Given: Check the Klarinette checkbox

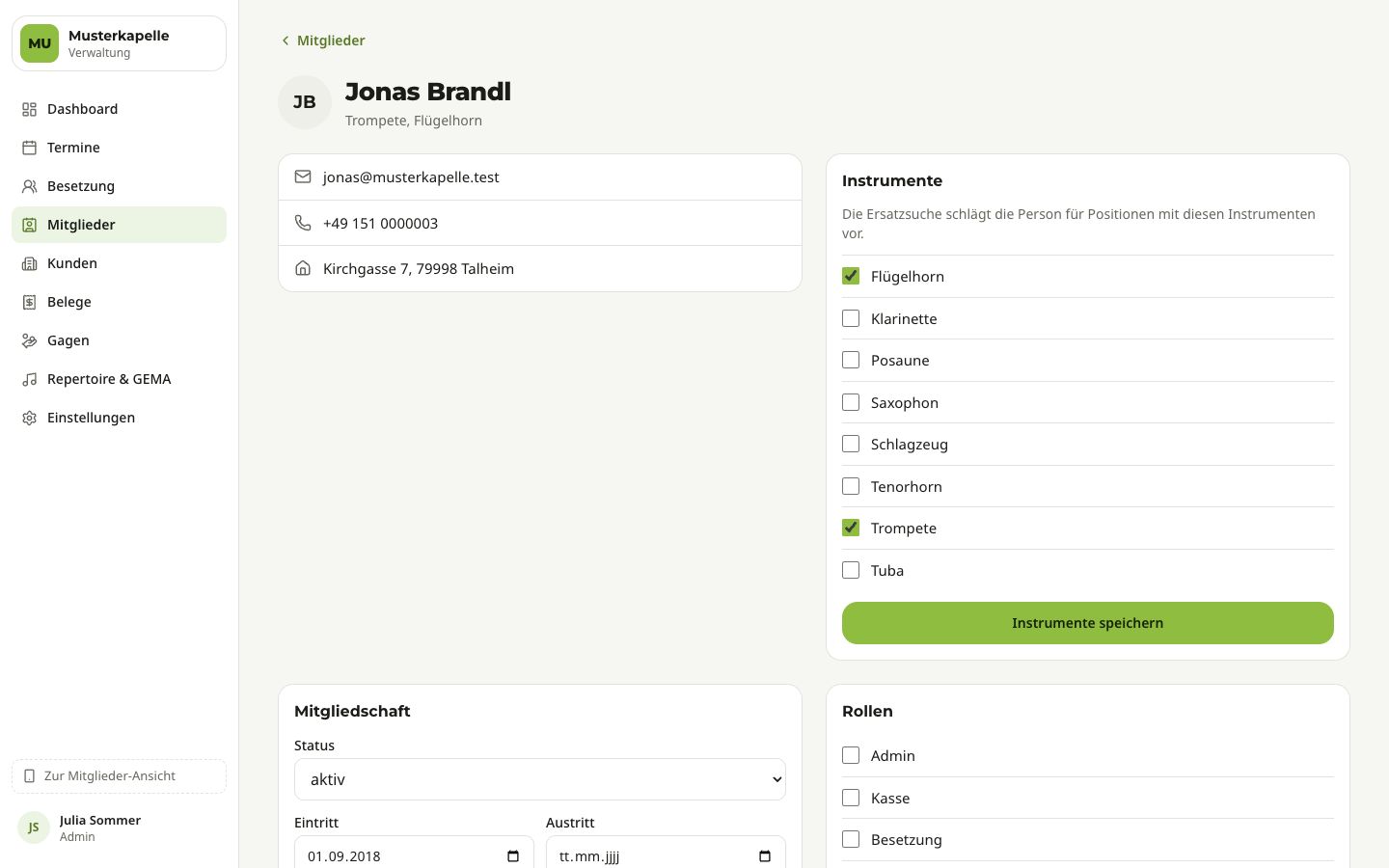Looking at the screenshot, I should coord(851,318).
